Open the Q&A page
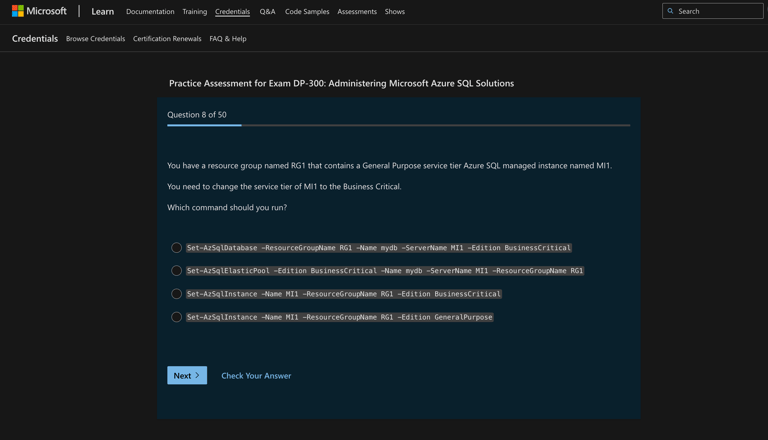768x440 pixels. pyautogui.click(x=267, y=12)
